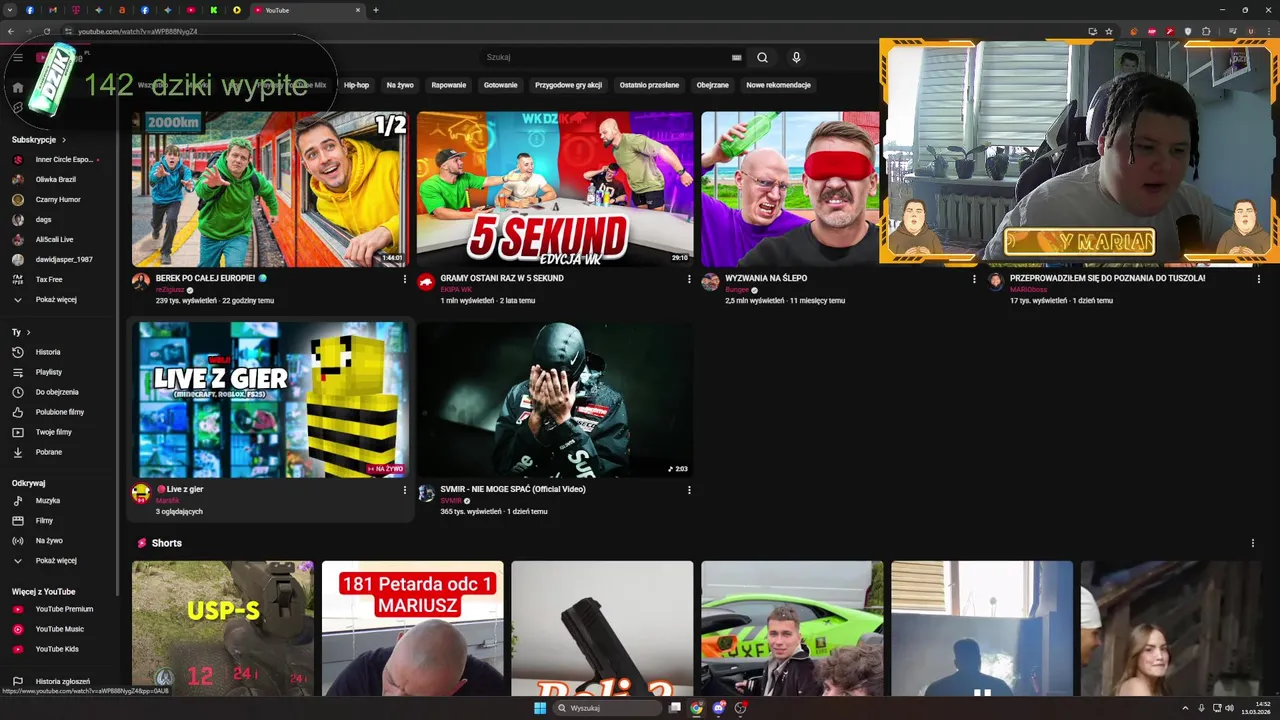Open the Subskrypcje section chevron
This screenshot has height=720, width=1280.
pos(64,140)
